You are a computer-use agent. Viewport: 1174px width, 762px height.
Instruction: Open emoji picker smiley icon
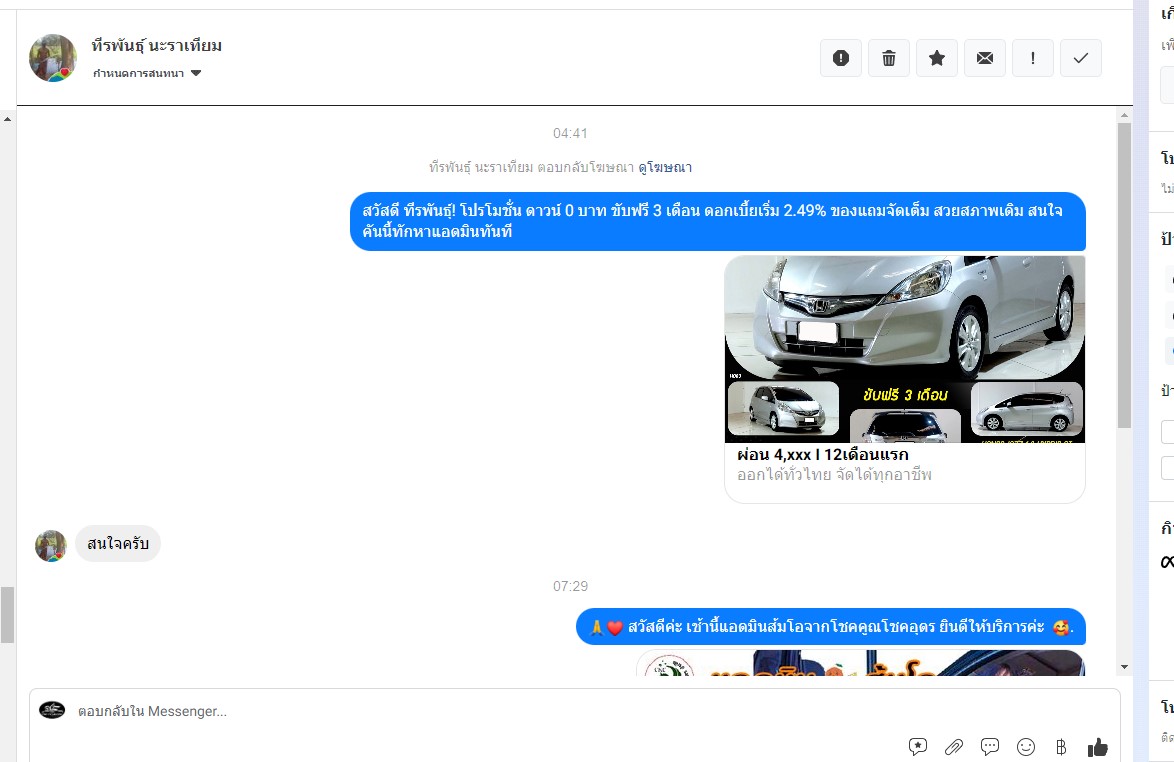[1026, 746]
